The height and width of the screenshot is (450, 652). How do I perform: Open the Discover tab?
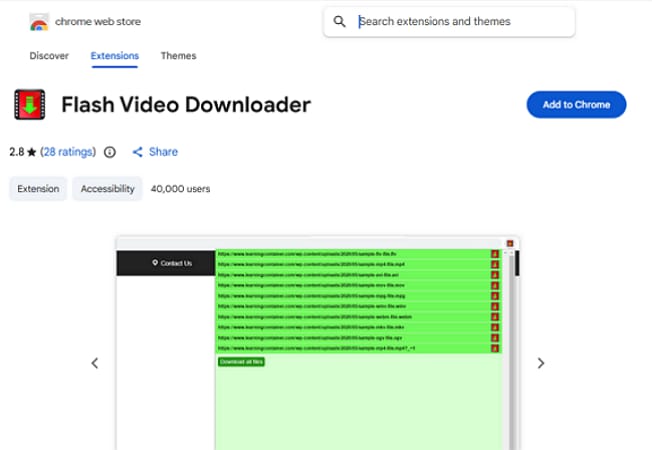pos(49,56)
